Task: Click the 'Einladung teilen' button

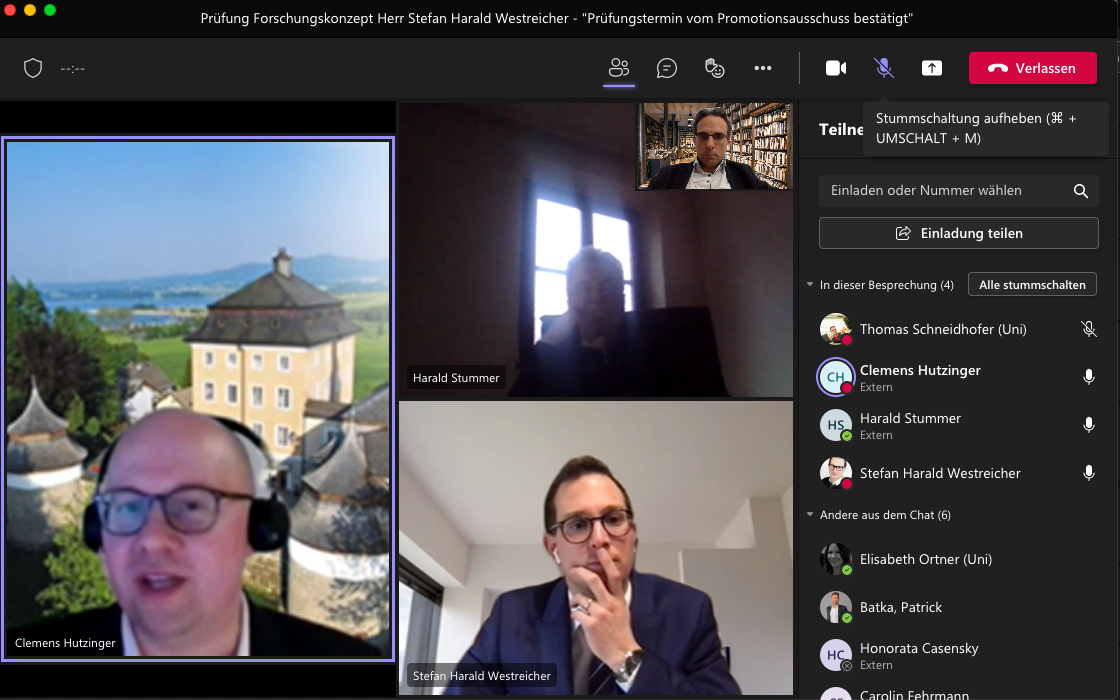Action: 958,233
